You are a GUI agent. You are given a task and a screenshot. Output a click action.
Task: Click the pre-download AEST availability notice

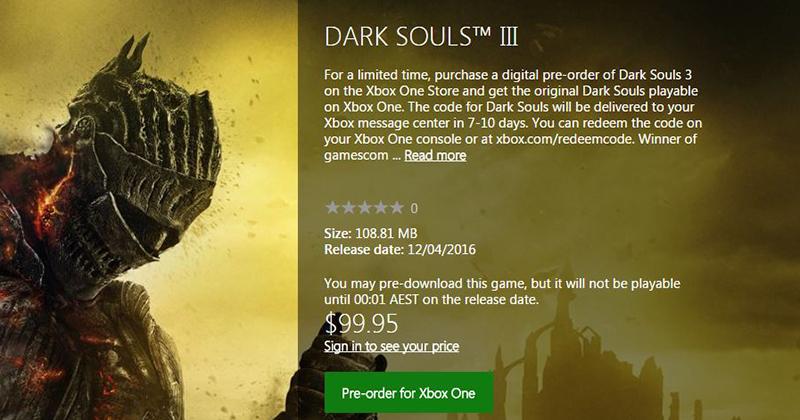(x=502, y=291)
